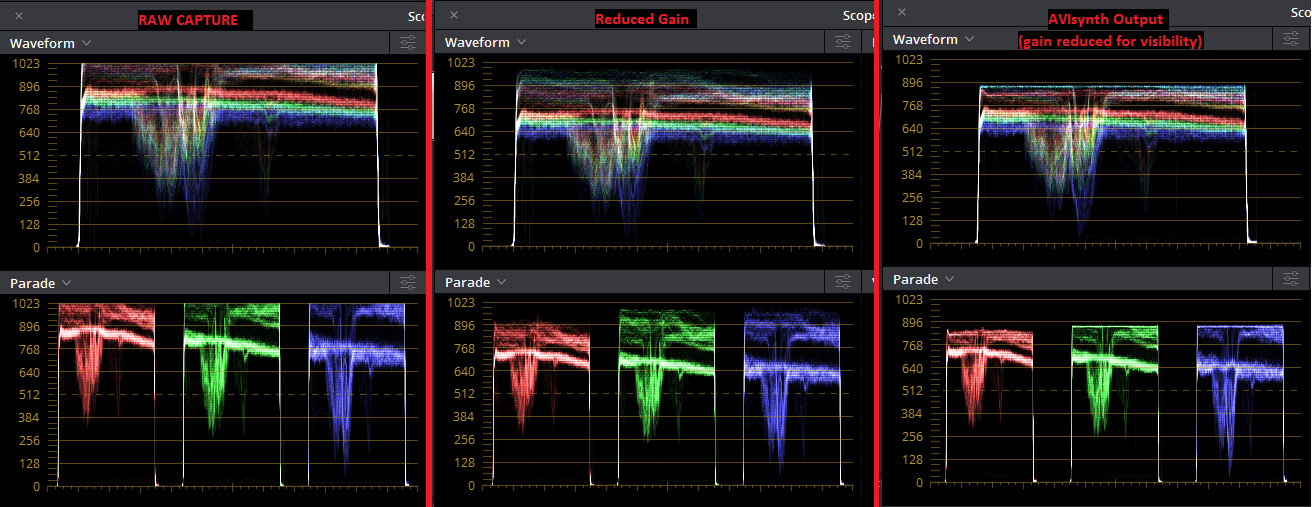This screenshot has height=507, width=1312.
Task: Click 512 on RAW CAPTURE waveform scale
Action: pyautogui.click(x=31, y=156)
